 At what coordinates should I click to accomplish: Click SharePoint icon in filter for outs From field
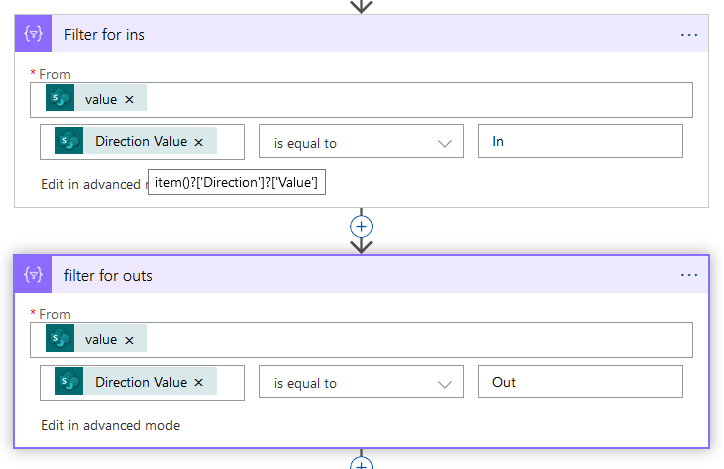click(60, 340)
